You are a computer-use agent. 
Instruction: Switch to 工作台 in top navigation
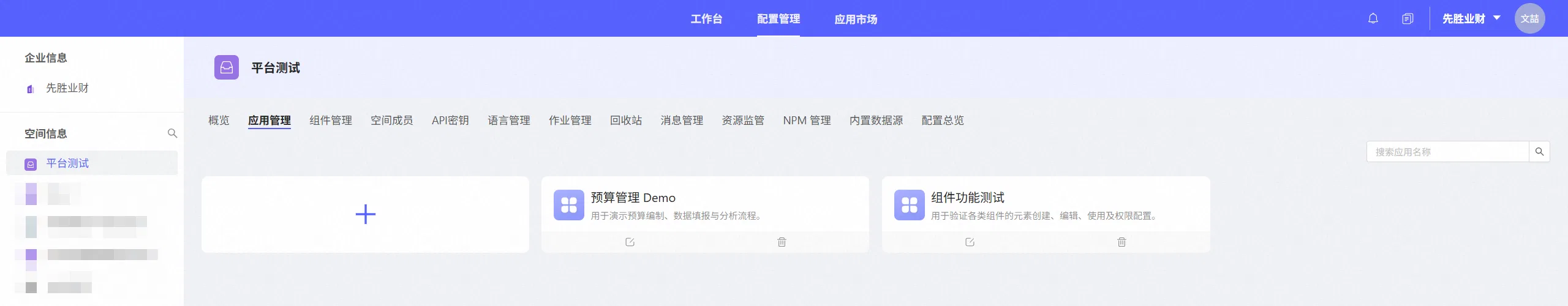click(706, 19)
